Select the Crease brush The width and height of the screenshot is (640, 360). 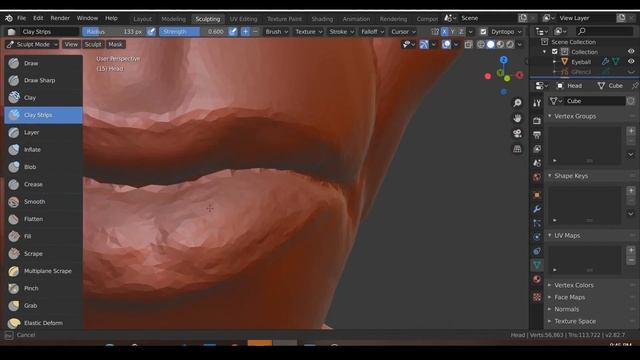(43, 184)
